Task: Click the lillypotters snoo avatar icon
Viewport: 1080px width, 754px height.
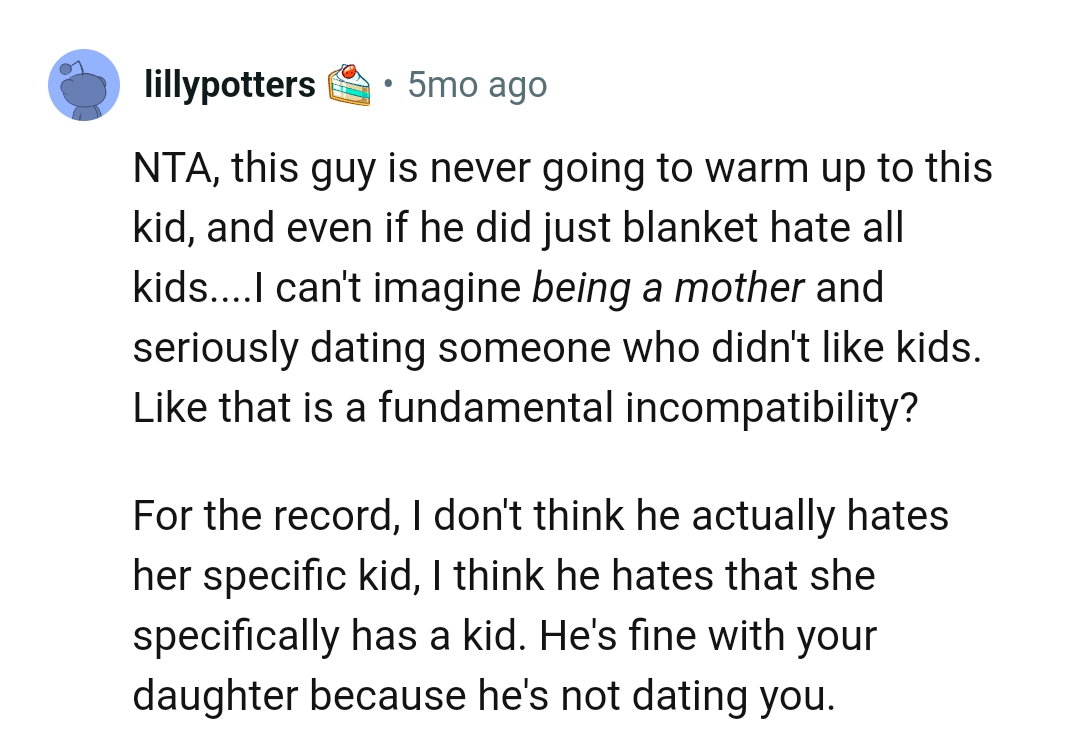Action: [84, 84]
